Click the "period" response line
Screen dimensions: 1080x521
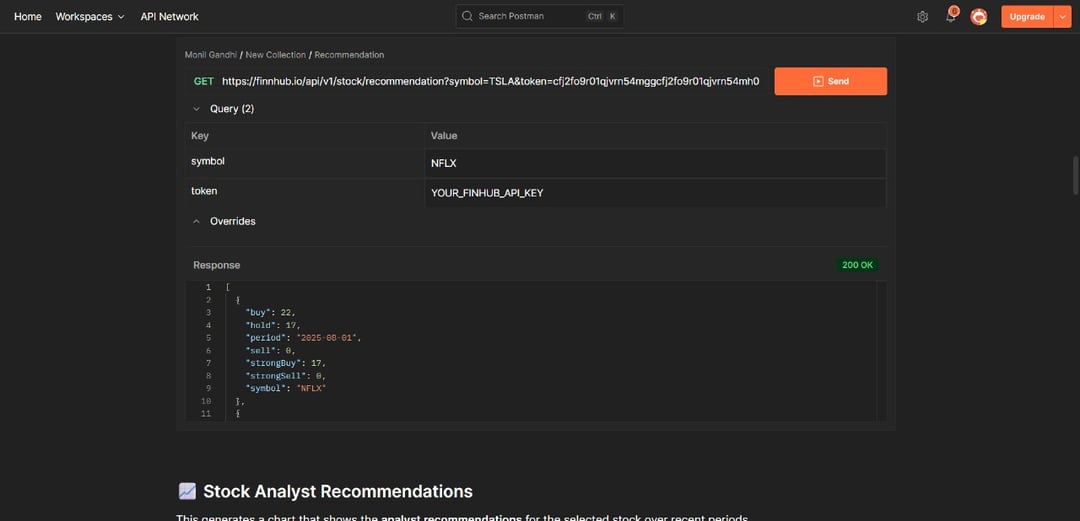[x=304, y=338]
